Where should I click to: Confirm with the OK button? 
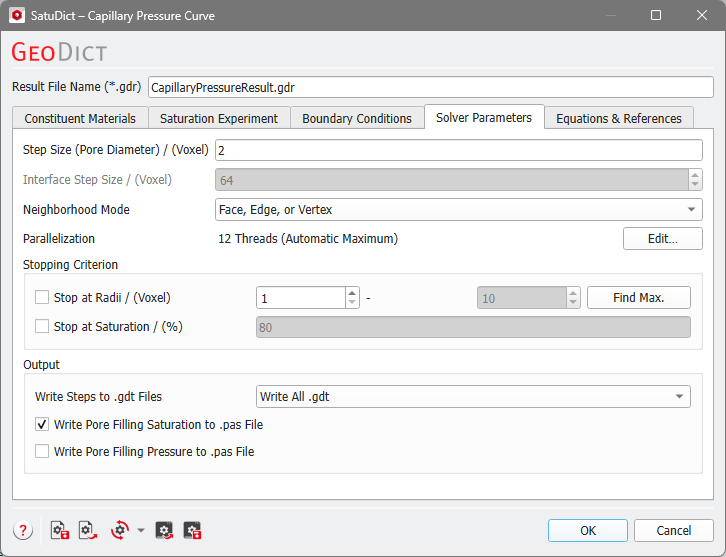tap(588, 530)
